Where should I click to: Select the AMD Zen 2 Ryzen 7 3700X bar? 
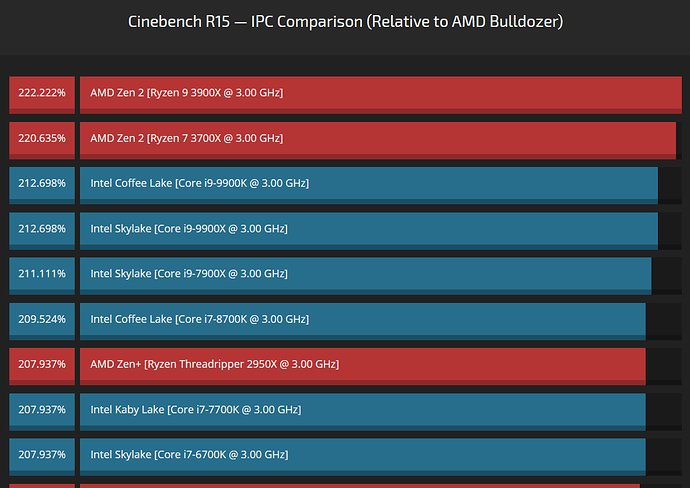click(378, 140)
